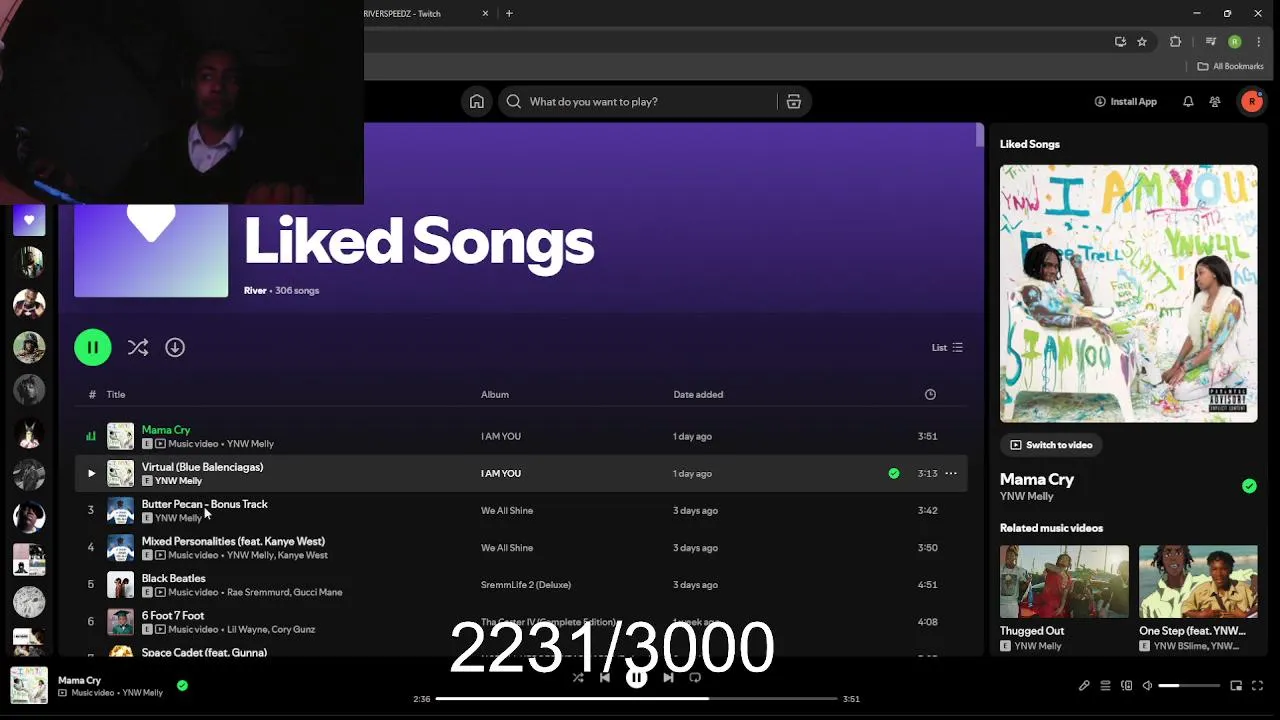Go to Spotify Home icon
The width and height of the screenshot is (1280, 720).
pyautogui.click(x=477, y=101)
